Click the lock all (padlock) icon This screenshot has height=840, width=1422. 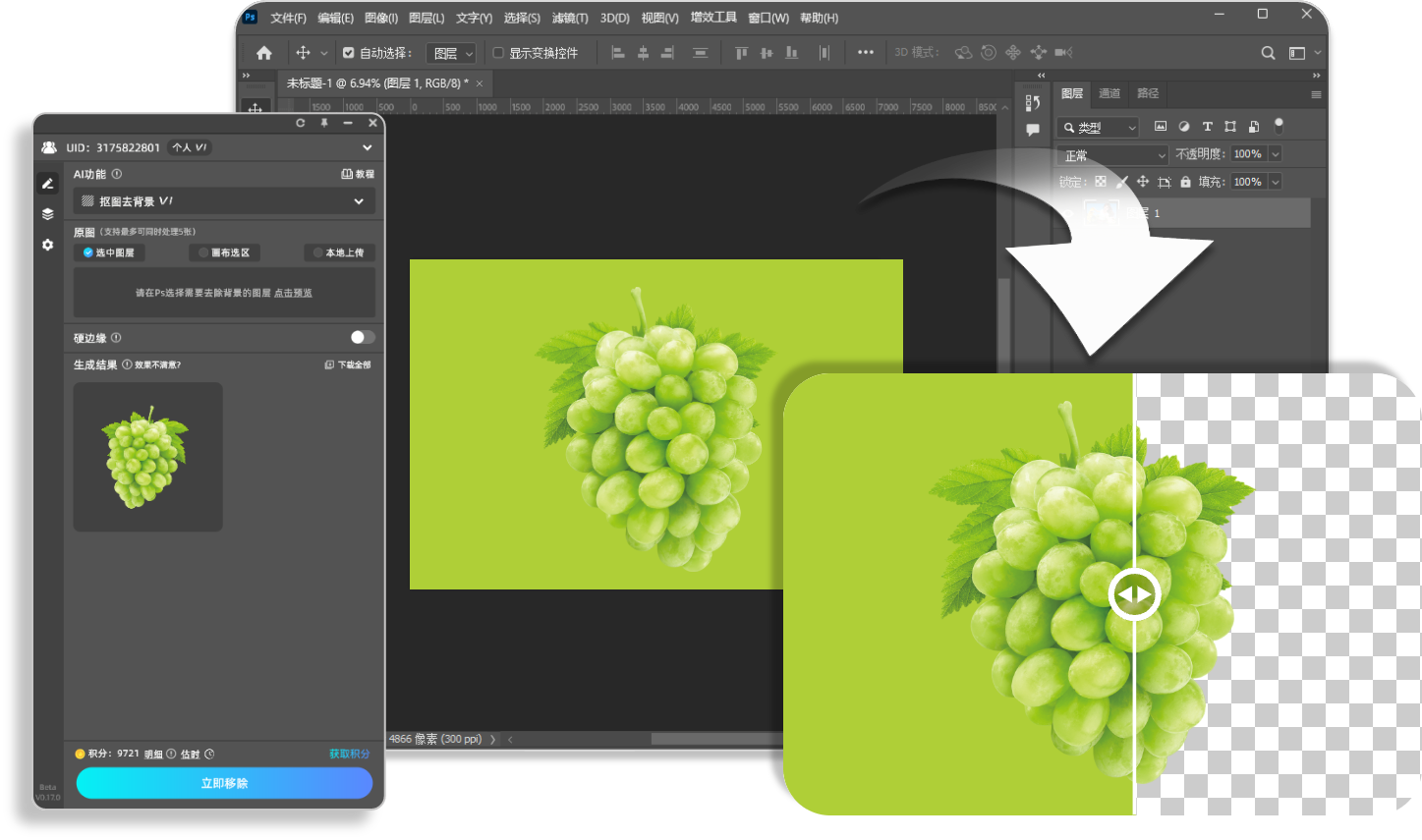click(1185, 182)
